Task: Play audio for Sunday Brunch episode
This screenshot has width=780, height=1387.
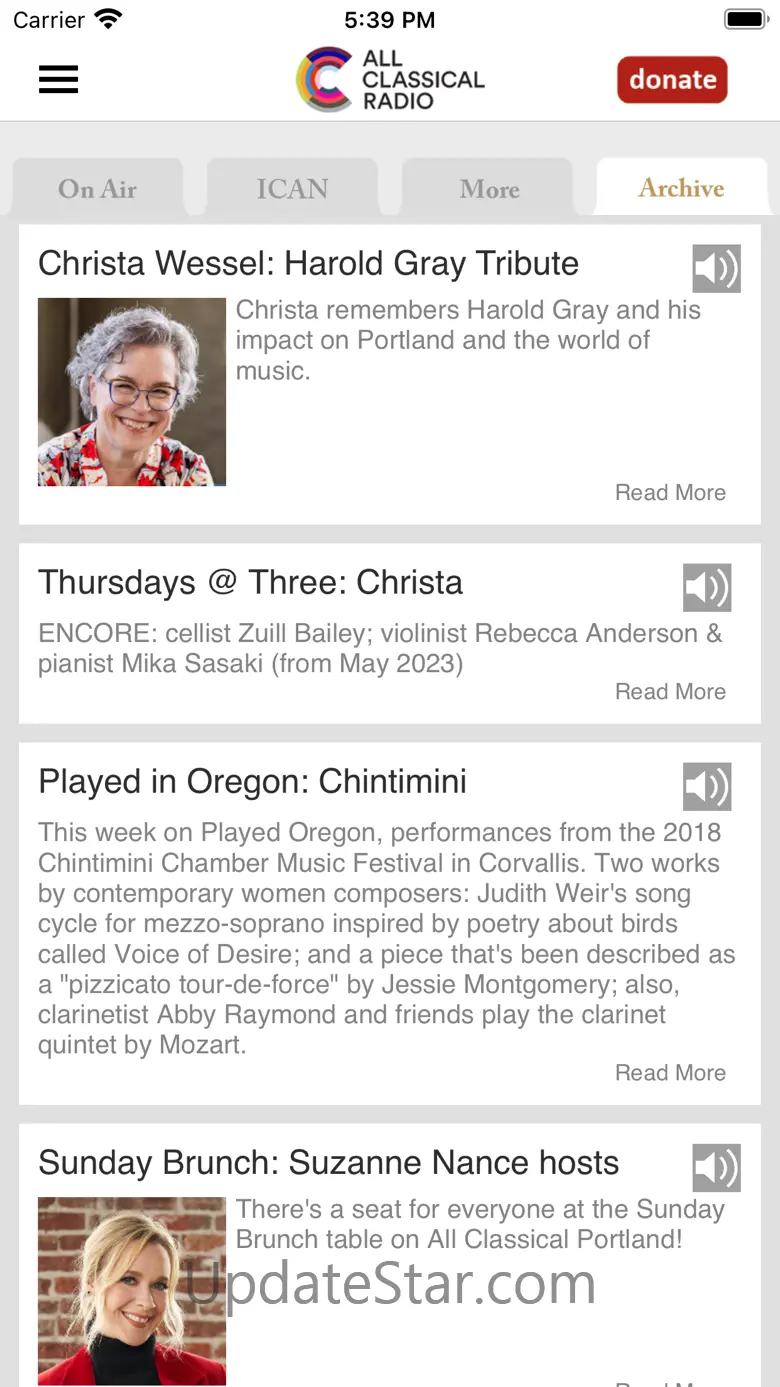Action: (716, 1167)
